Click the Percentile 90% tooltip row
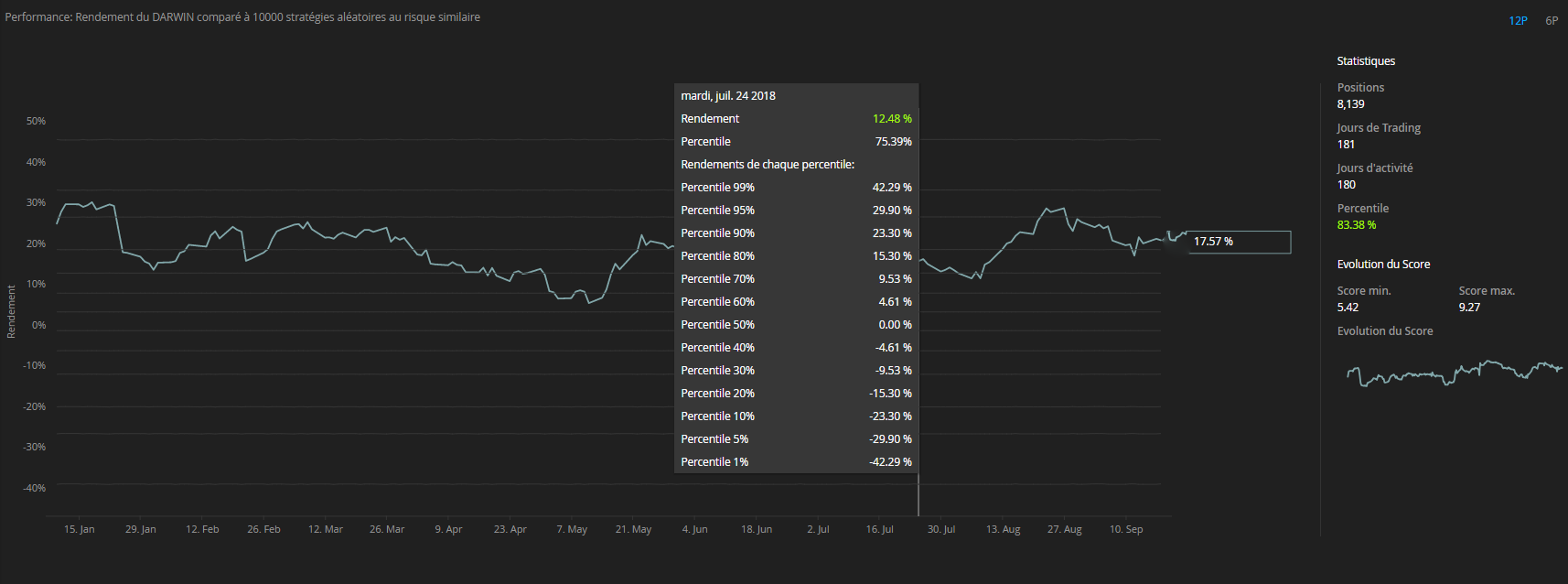This screenshot has height=584, width=1568. point(796,233)
